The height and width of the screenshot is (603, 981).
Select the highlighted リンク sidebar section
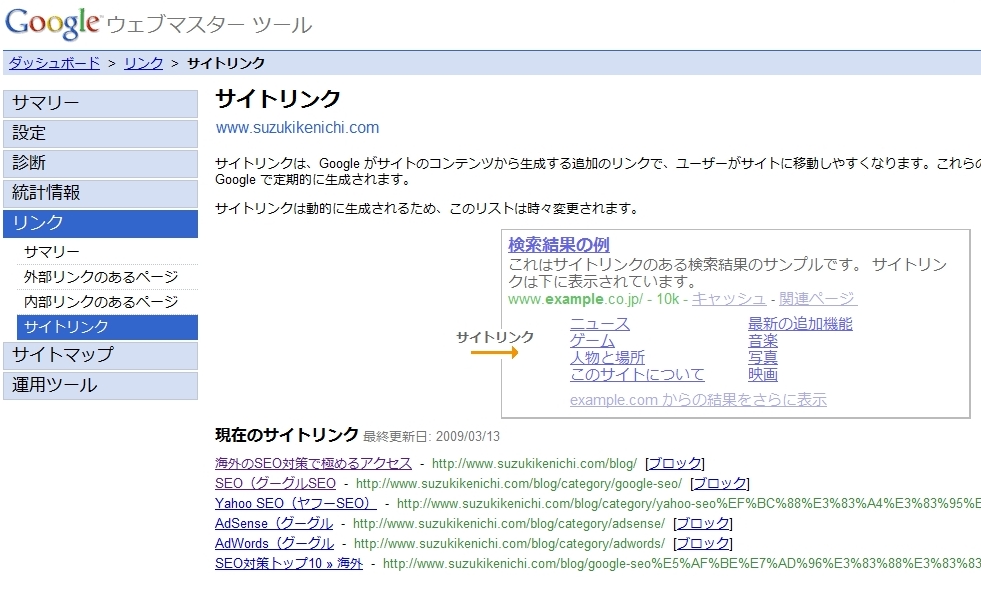coord(100,223)
